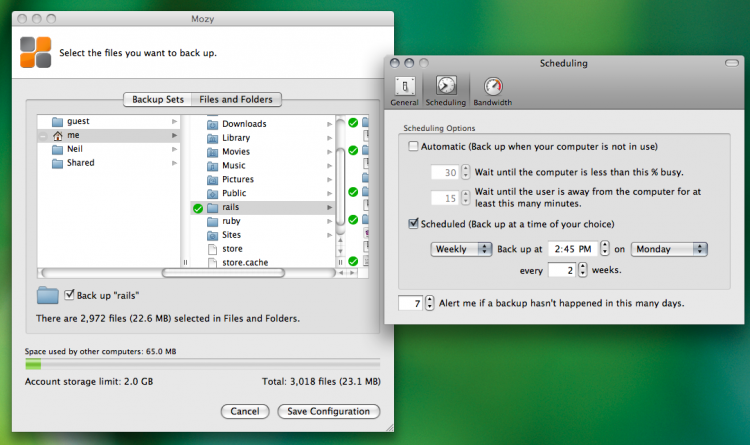Click the every 2 weeks field
The width and height of the screenshot is (750, 445).
click(x=562, y=270)
